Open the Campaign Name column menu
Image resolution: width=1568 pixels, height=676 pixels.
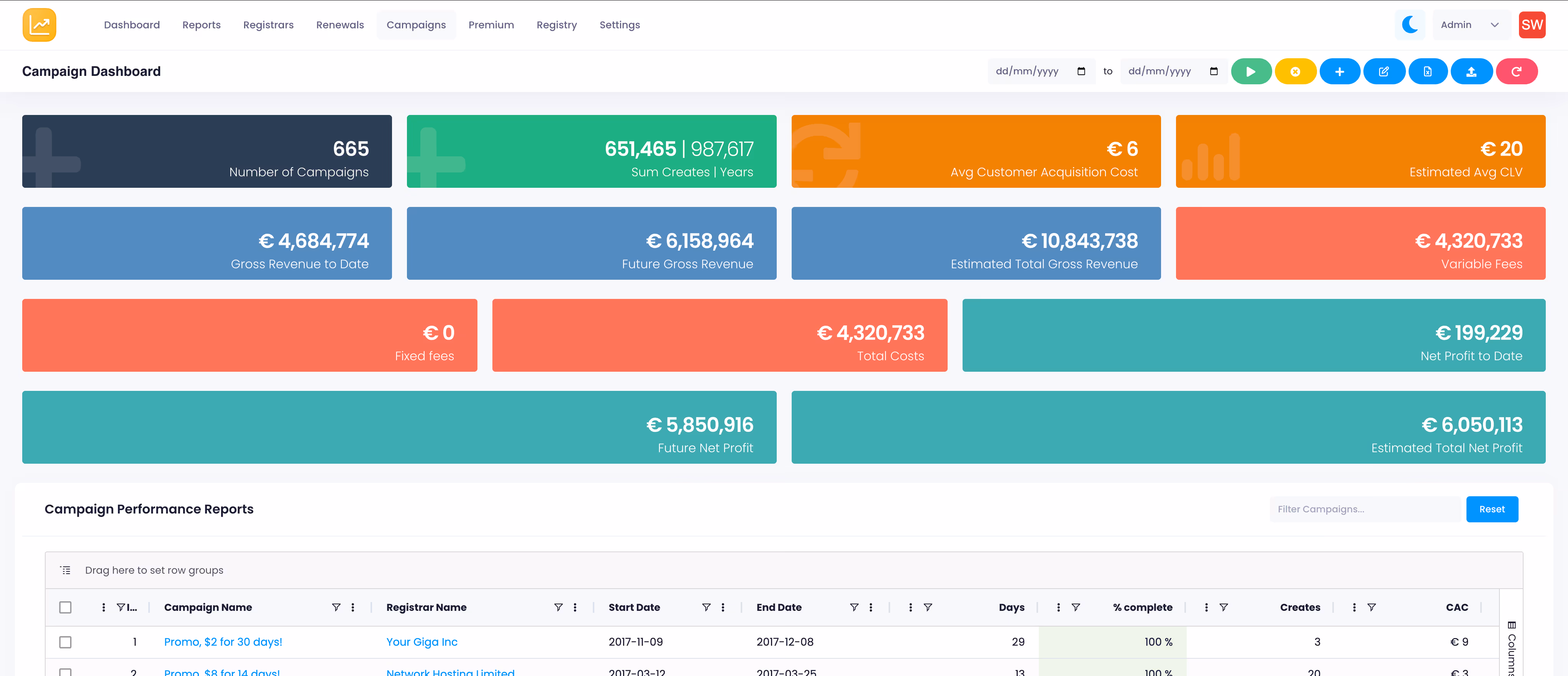point(353,607)
